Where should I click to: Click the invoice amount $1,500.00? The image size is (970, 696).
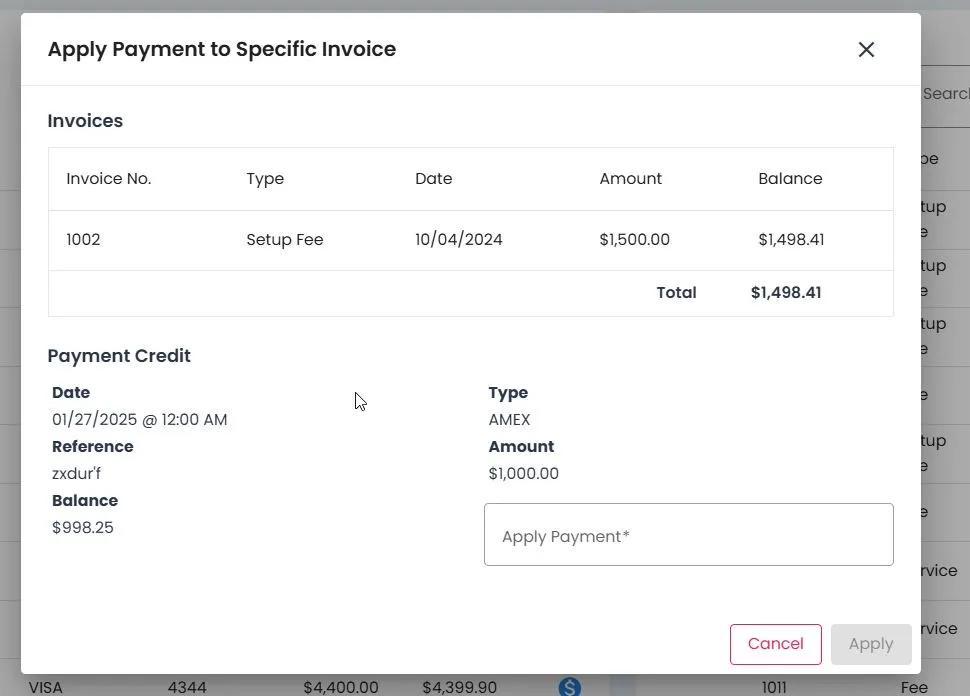pos(634,240)
